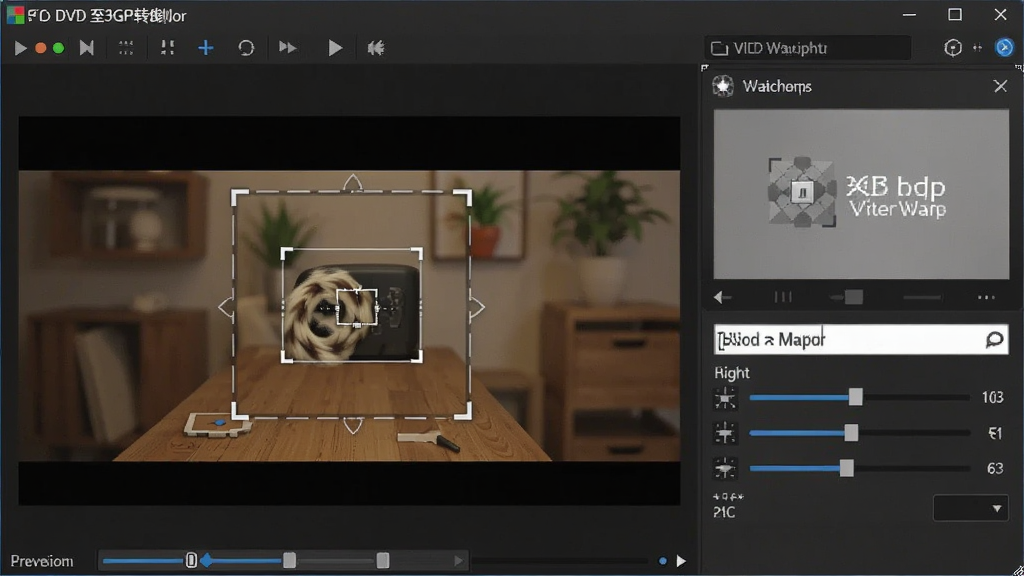Click the icon beside the middle slider
Image resolution: width=1024 pixels, height=576 pixels.
[x=725, y=433]
